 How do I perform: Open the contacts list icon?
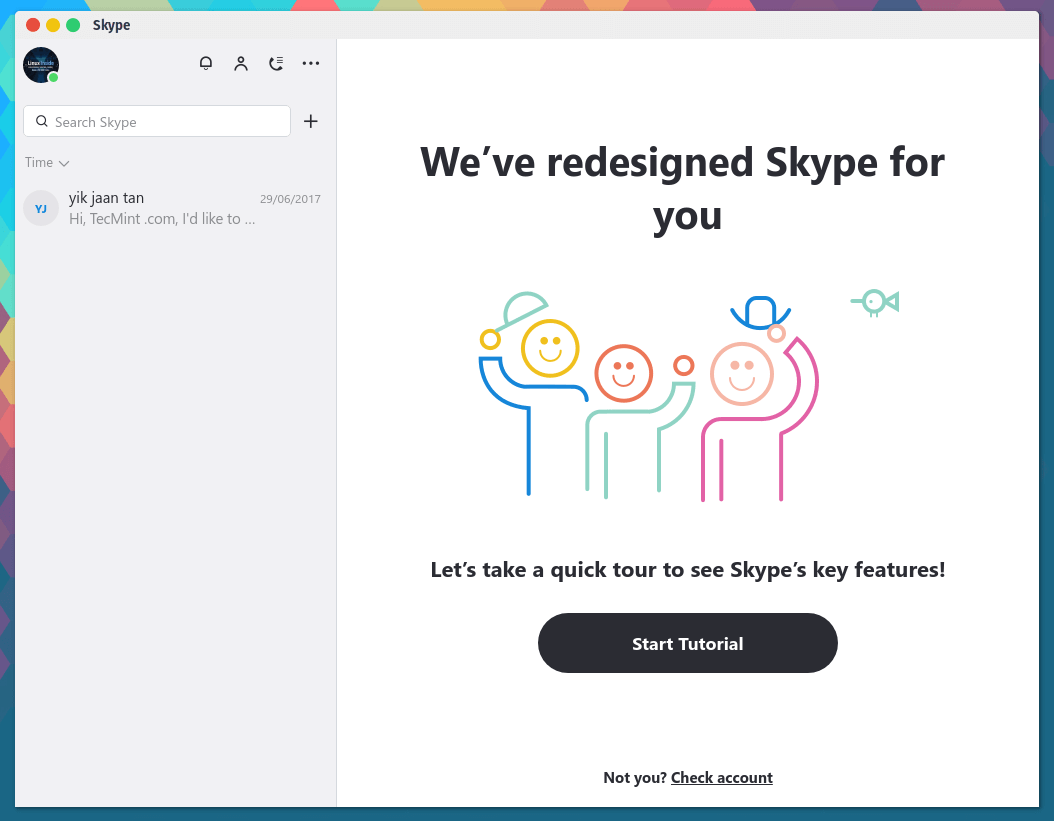click(241, 64)
